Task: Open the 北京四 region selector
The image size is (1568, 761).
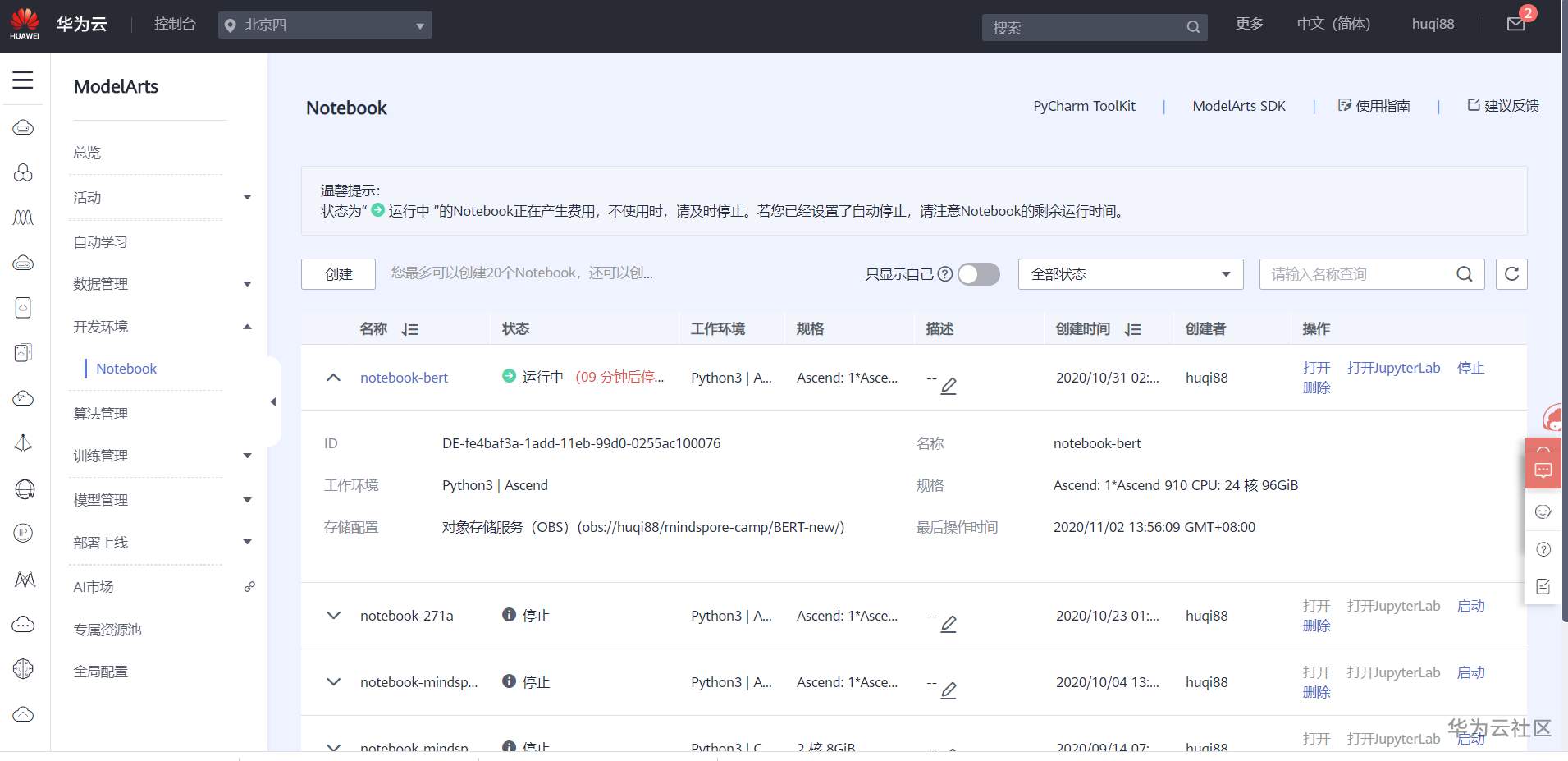Action: click(x=326, y=25)
